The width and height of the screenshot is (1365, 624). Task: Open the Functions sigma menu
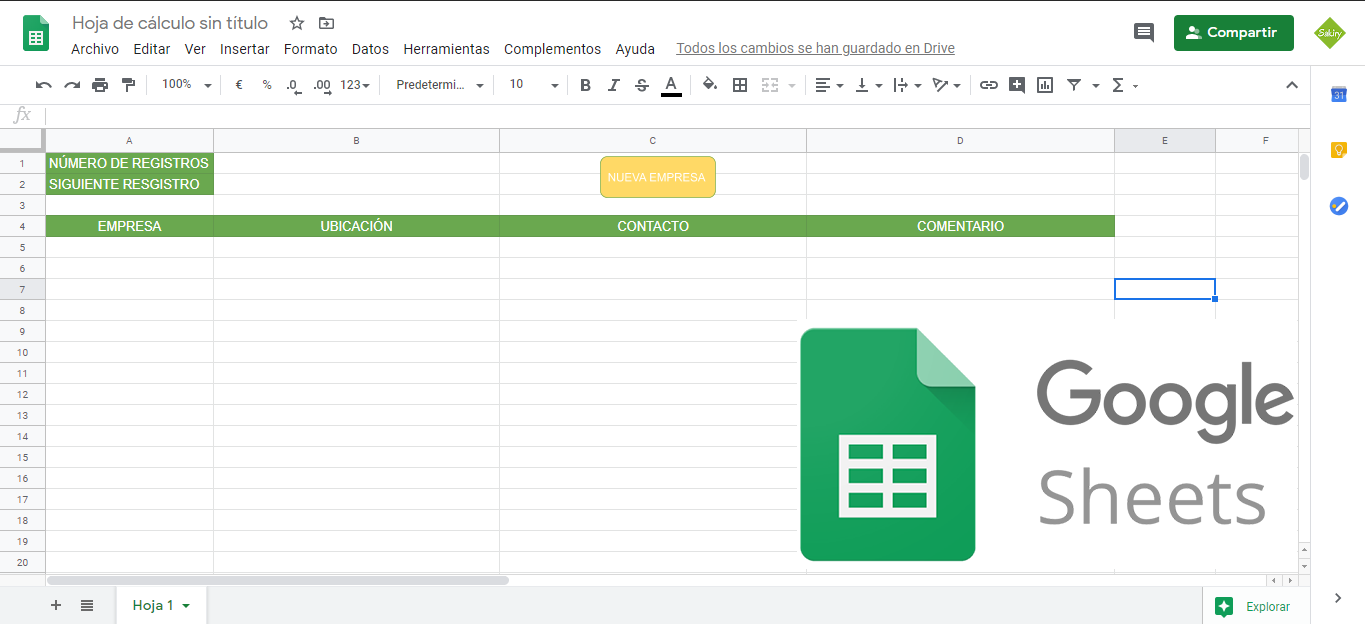1125,85
